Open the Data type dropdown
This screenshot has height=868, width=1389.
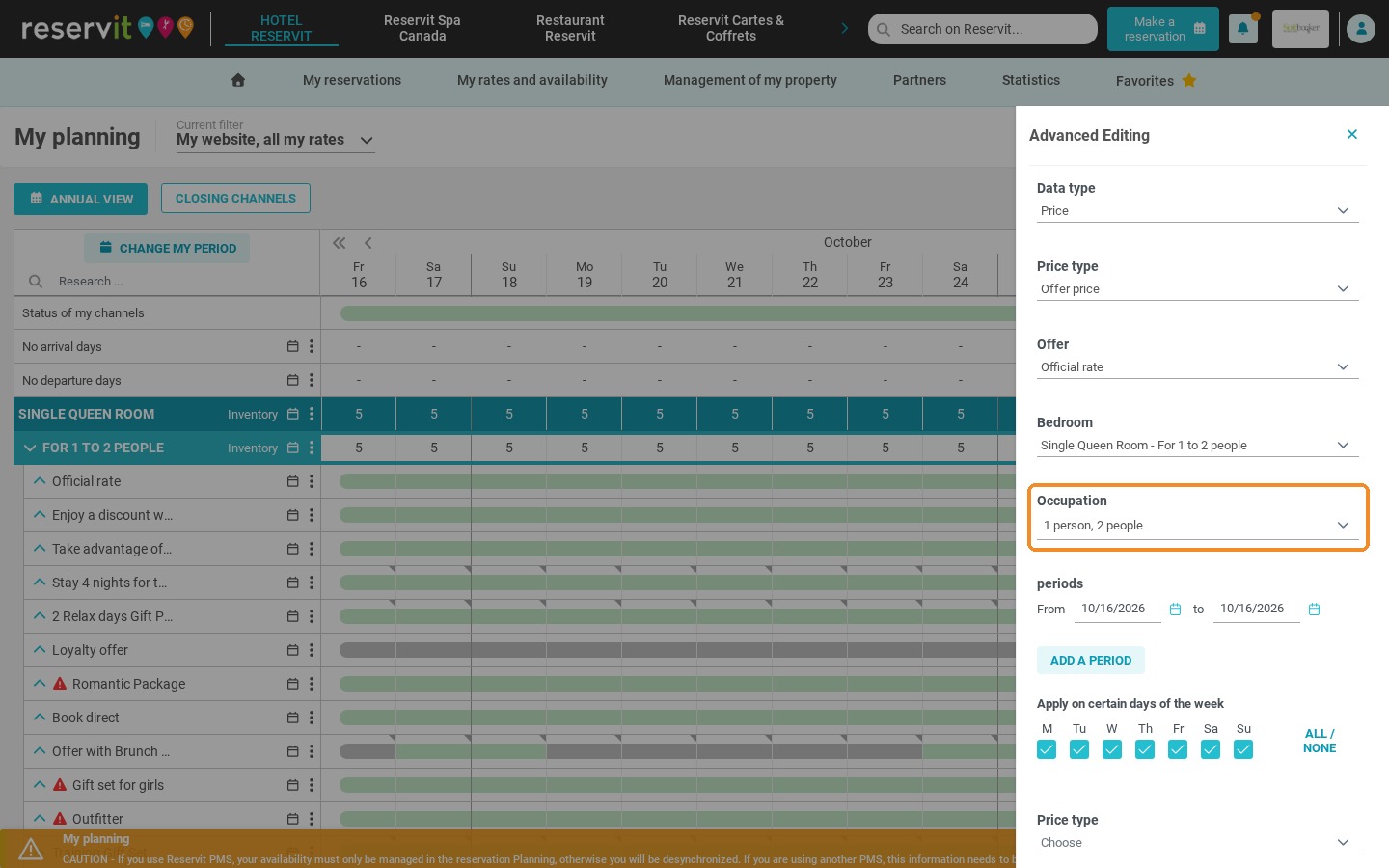pyautogui.click(x=1197, y=211)
